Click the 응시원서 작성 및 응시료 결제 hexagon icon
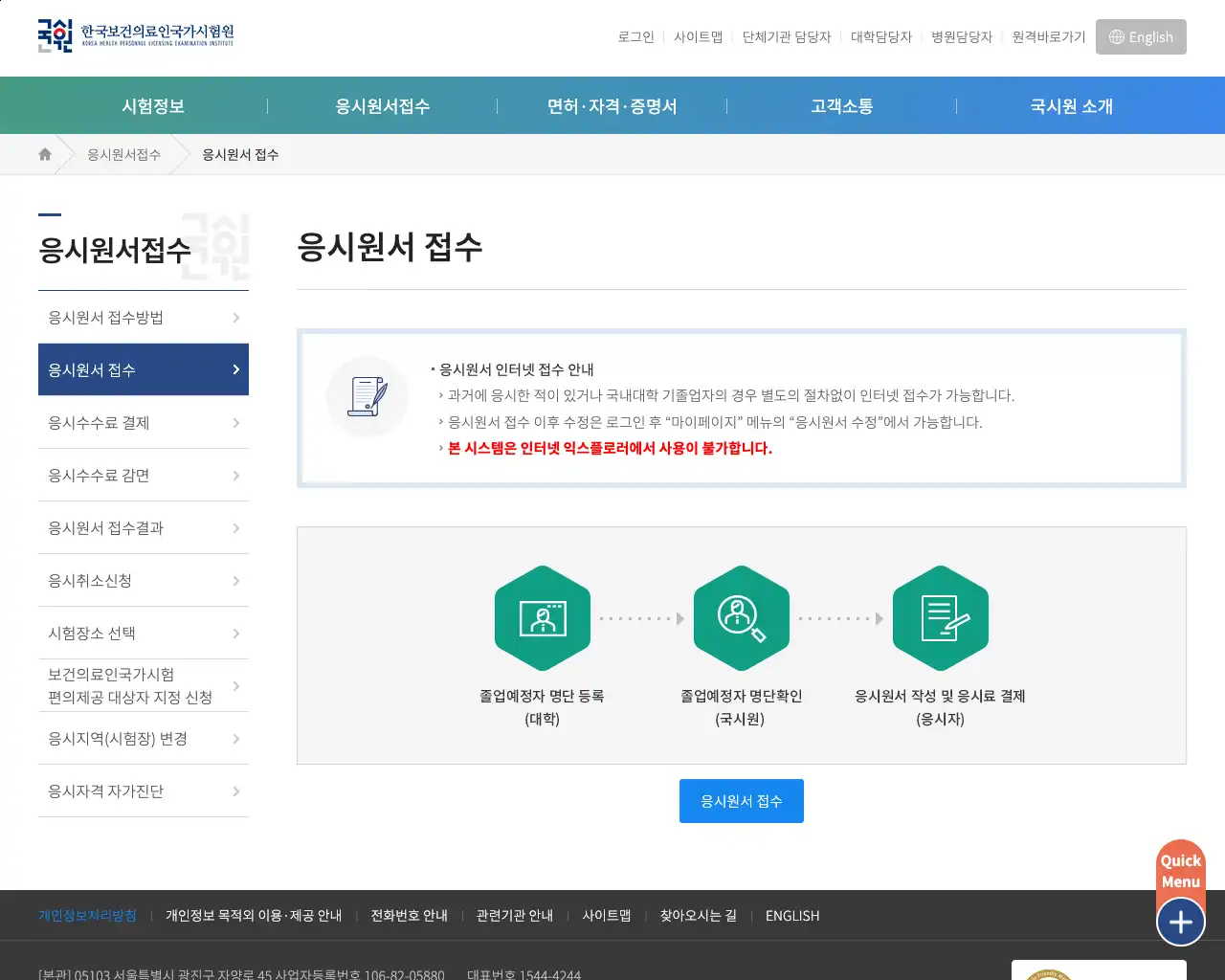 [941, 618]
